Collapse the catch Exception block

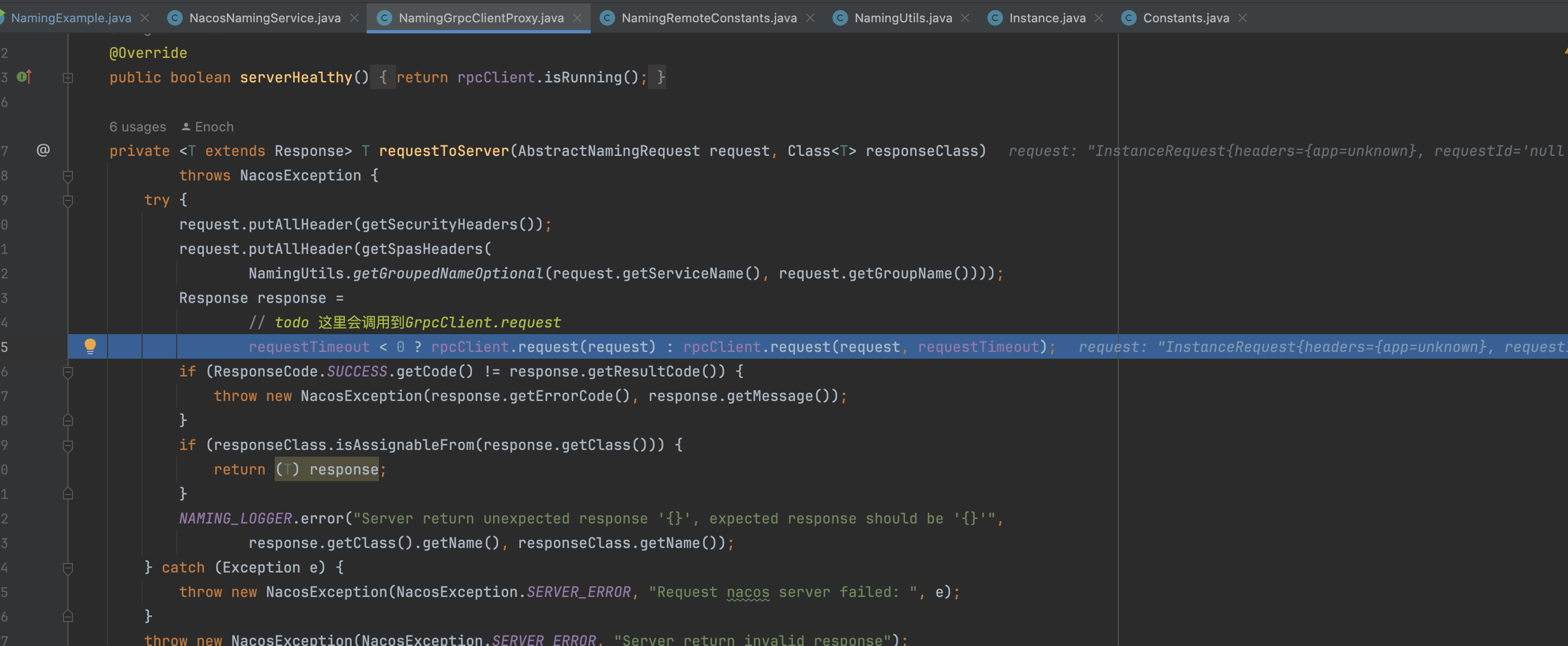coord(68,567)
